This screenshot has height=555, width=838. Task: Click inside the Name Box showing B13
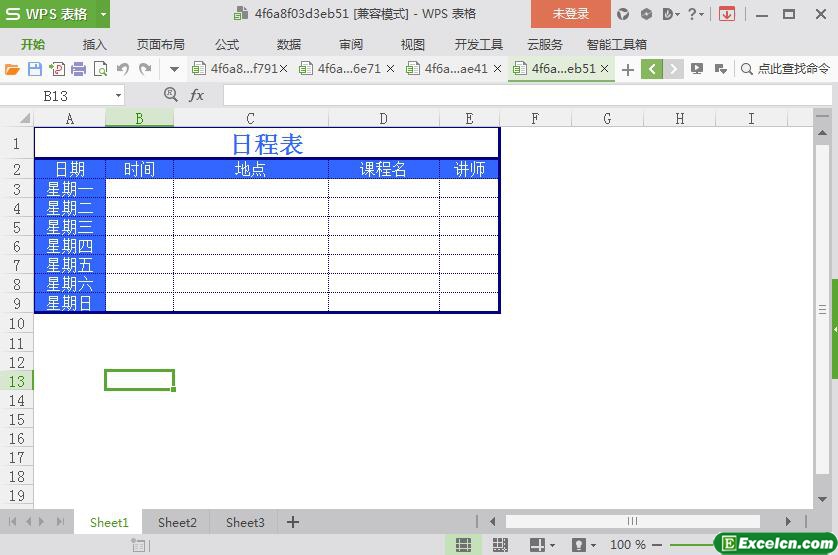pyautogui.click(x=56, y=96)
